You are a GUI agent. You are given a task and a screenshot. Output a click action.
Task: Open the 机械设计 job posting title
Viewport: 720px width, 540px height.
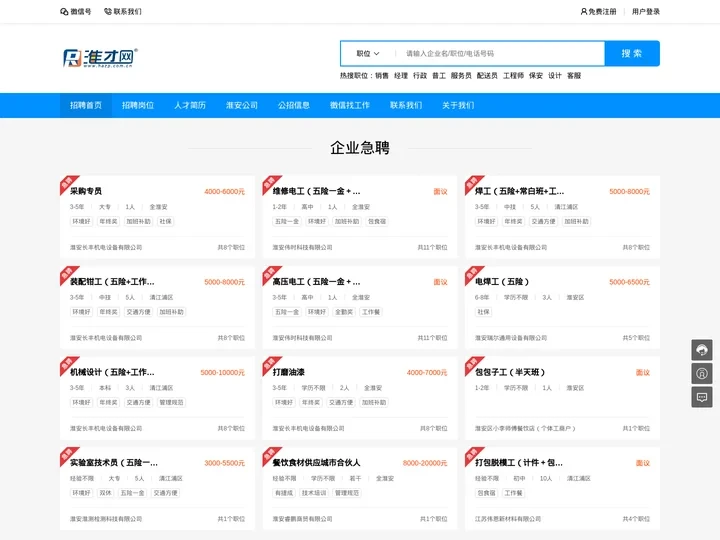tap(112, 372)
